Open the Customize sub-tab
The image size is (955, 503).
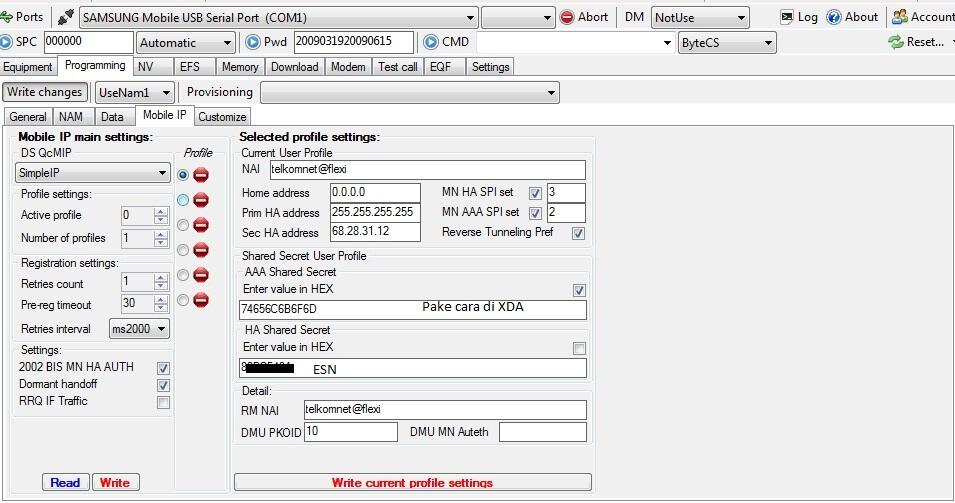(x=222, y=117)
